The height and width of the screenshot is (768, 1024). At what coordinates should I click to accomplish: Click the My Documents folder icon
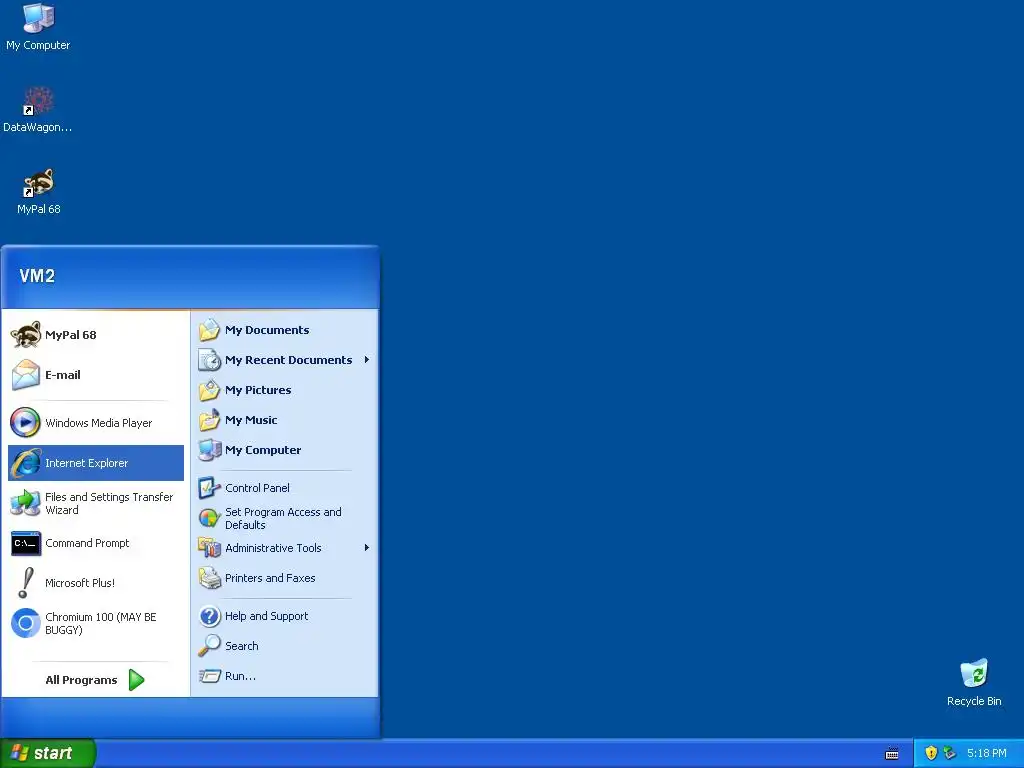[209, 330]
